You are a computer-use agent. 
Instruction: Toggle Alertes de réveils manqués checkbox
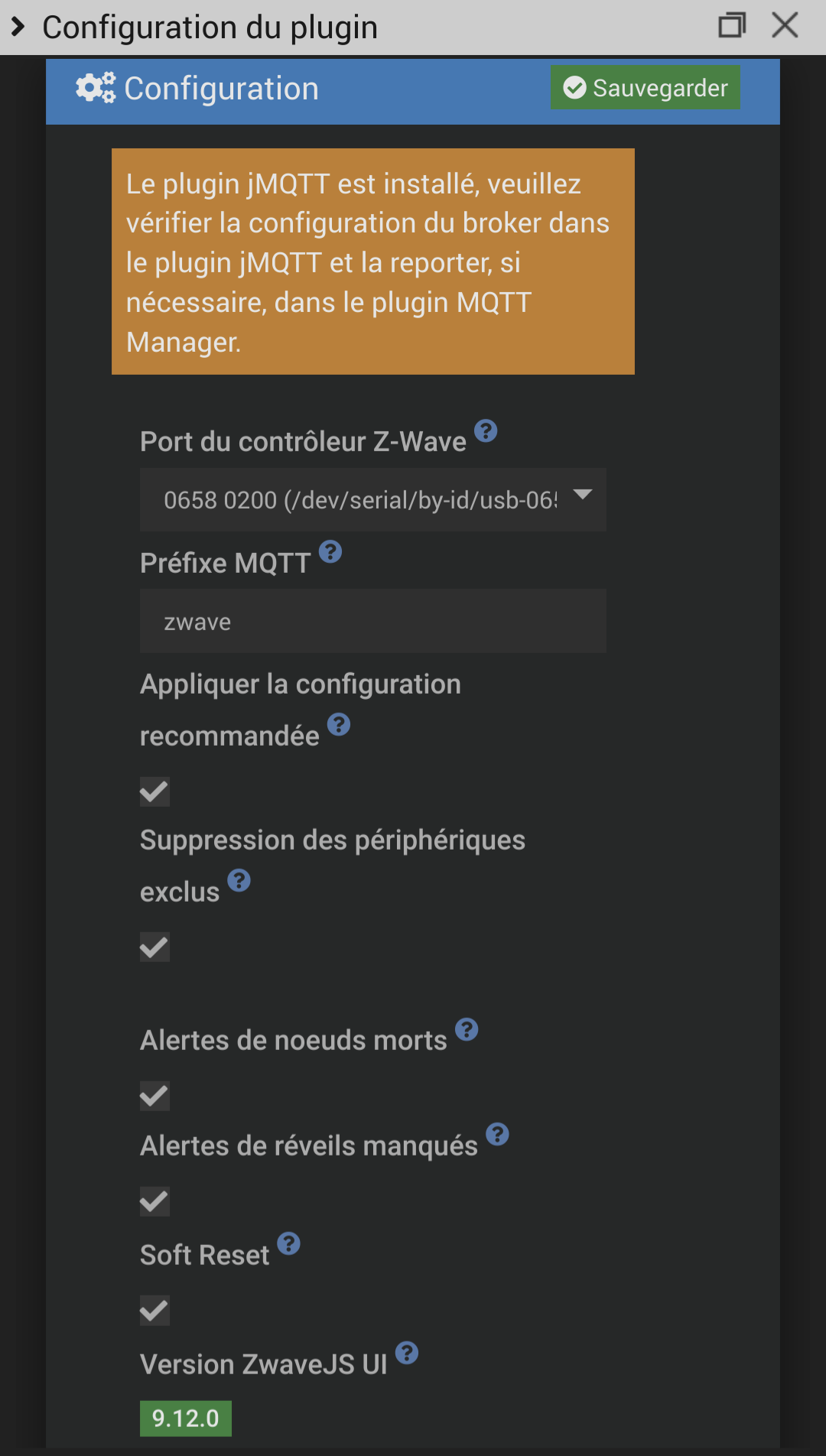[x=154, y=1201]
